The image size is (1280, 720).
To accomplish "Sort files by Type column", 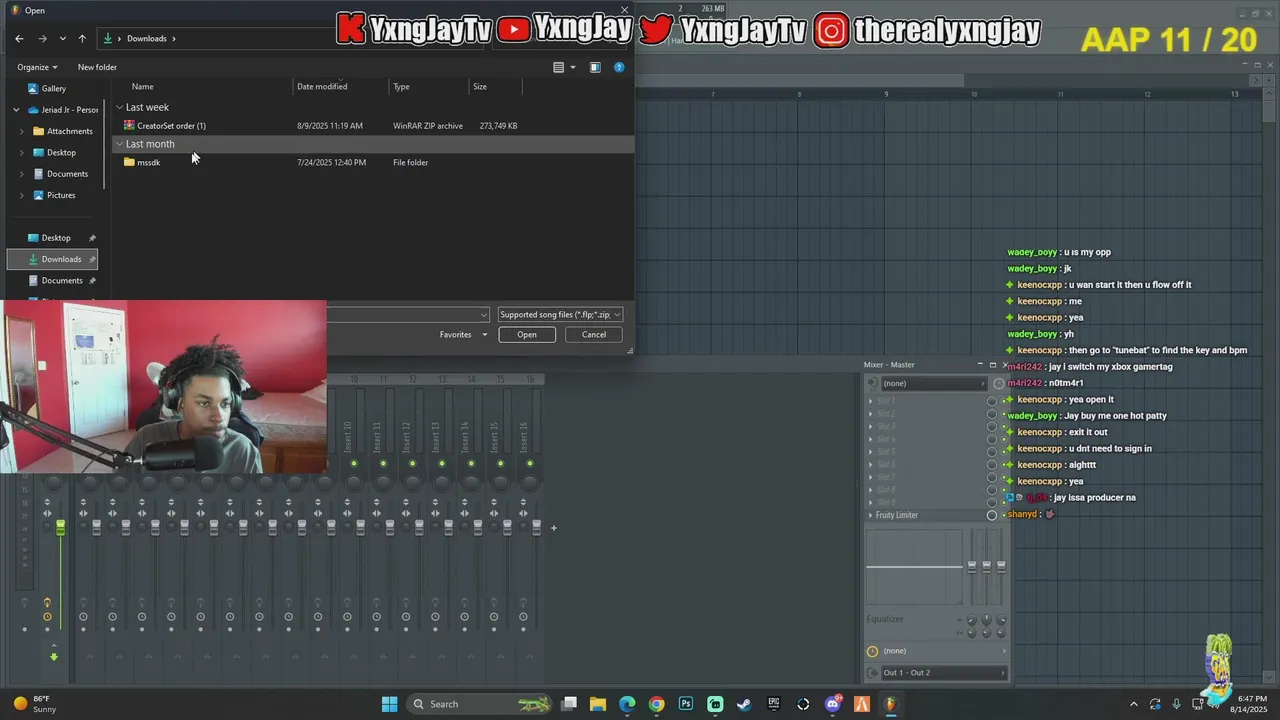I will [401, 86].
